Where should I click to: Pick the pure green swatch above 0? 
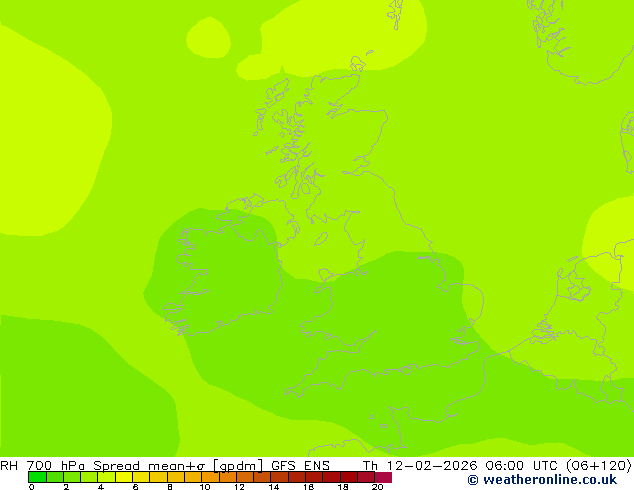click(37, 477)
